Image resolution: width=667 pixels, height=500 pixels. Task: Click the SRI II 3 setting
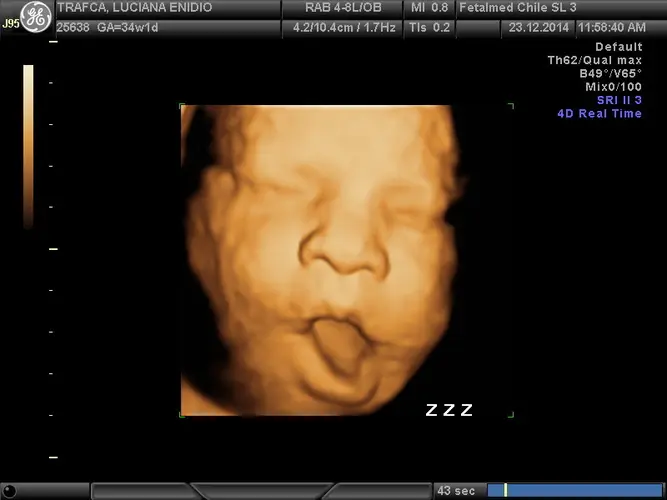tap(619, 100)
